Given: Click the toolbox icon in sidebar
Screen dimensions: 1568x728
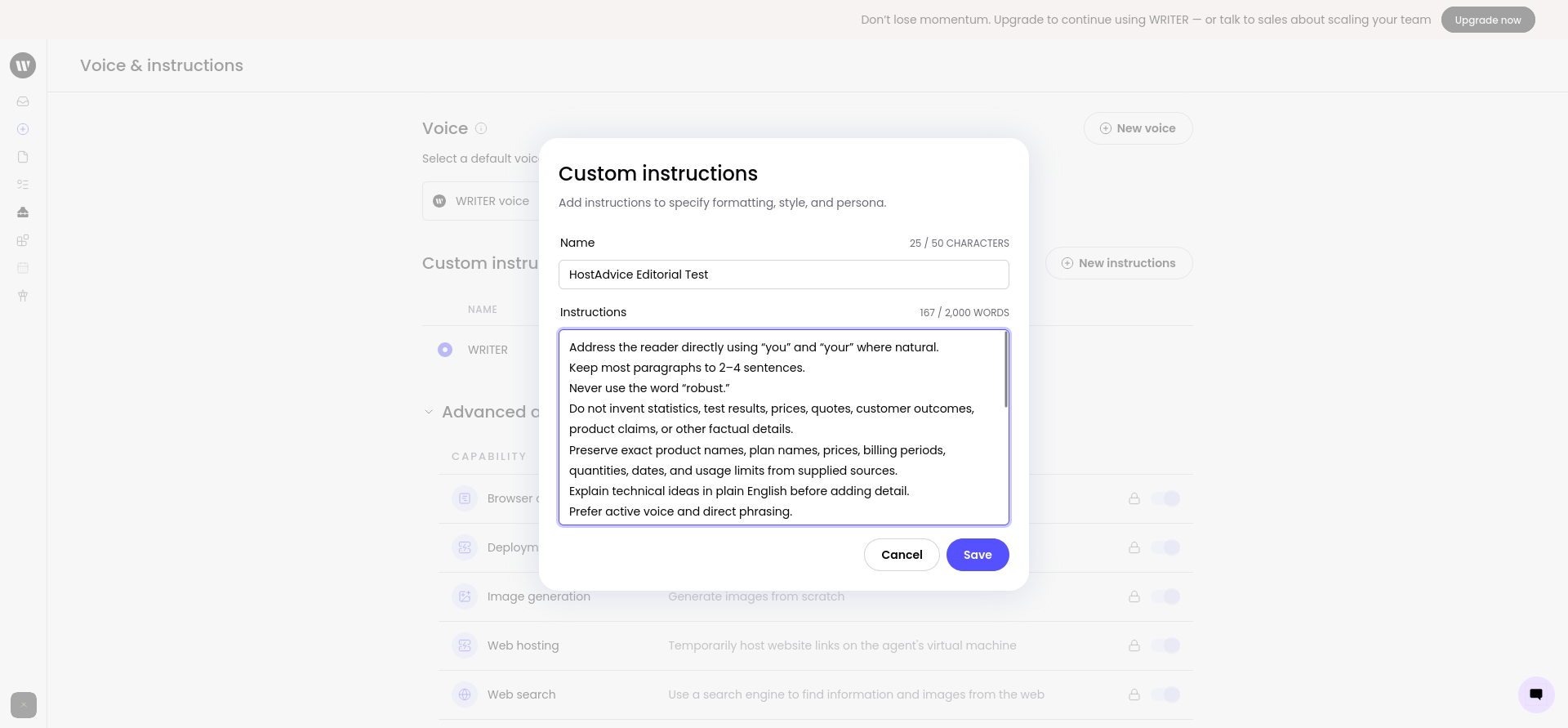Looking at the screenshot, I should click(x=23, y=212).
